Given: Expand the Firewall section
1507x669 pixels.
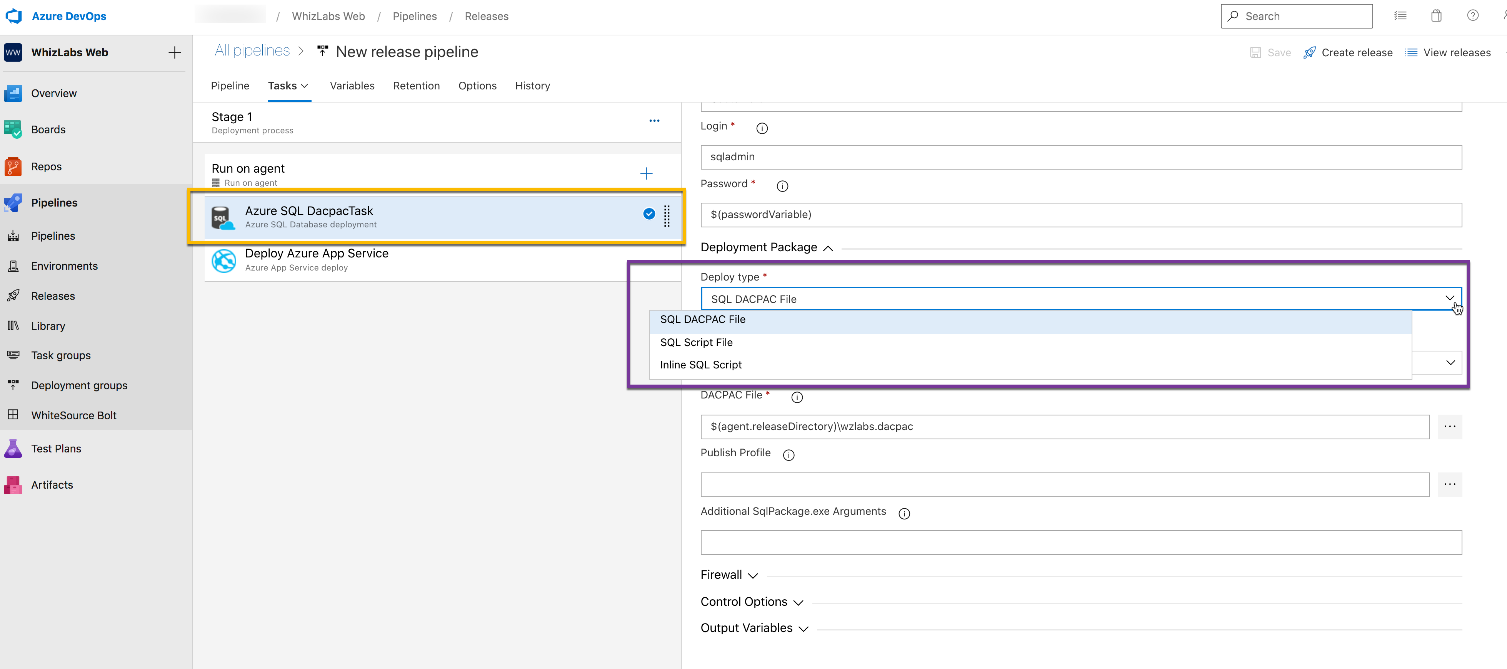Looking at the screenshot, I should pyautogui.click(x=730, y=575).
